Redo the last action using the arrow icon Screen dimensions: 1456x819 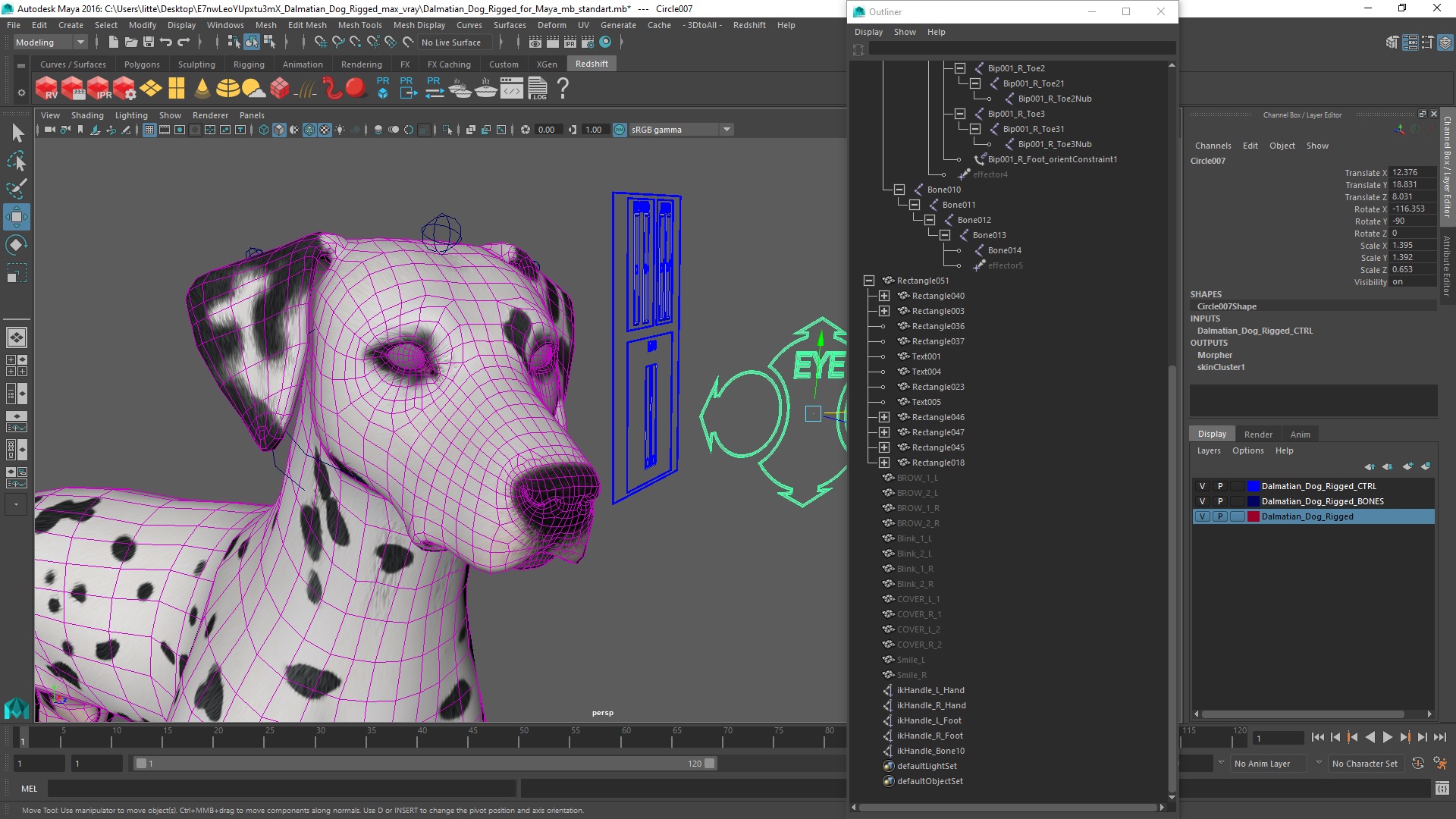coord(183,42)
